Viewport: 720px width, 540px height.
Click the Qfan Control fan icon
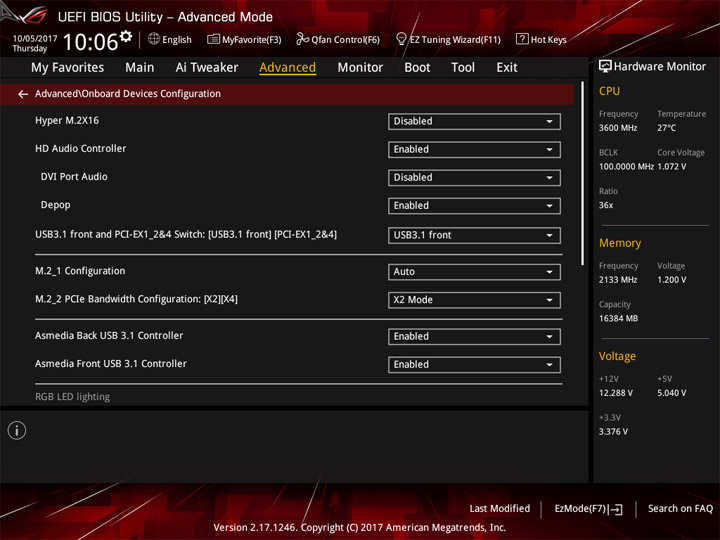tap(302, 39)
